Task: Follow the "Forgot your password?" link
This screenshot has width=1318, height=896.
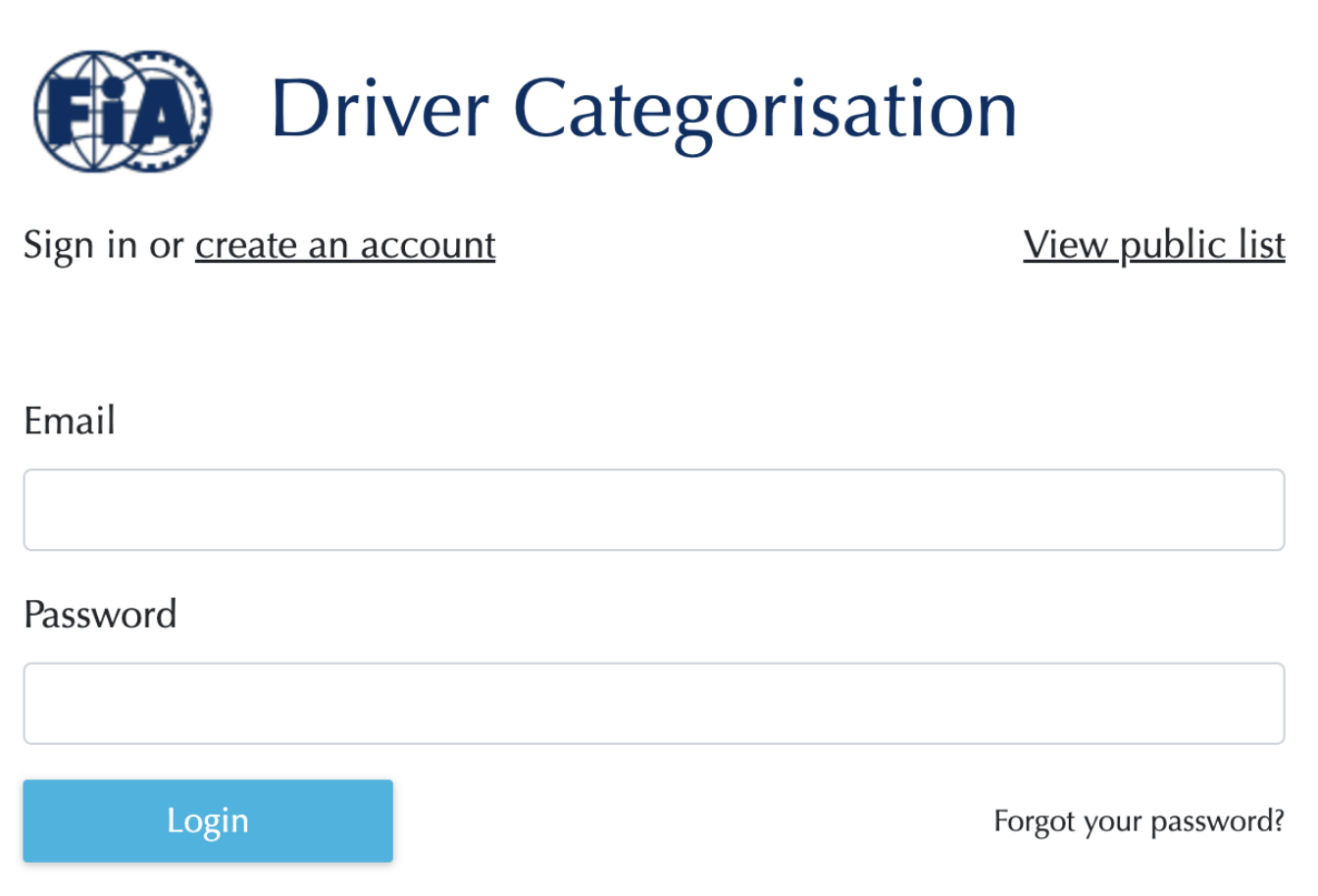Action: tap(1139, 821)
